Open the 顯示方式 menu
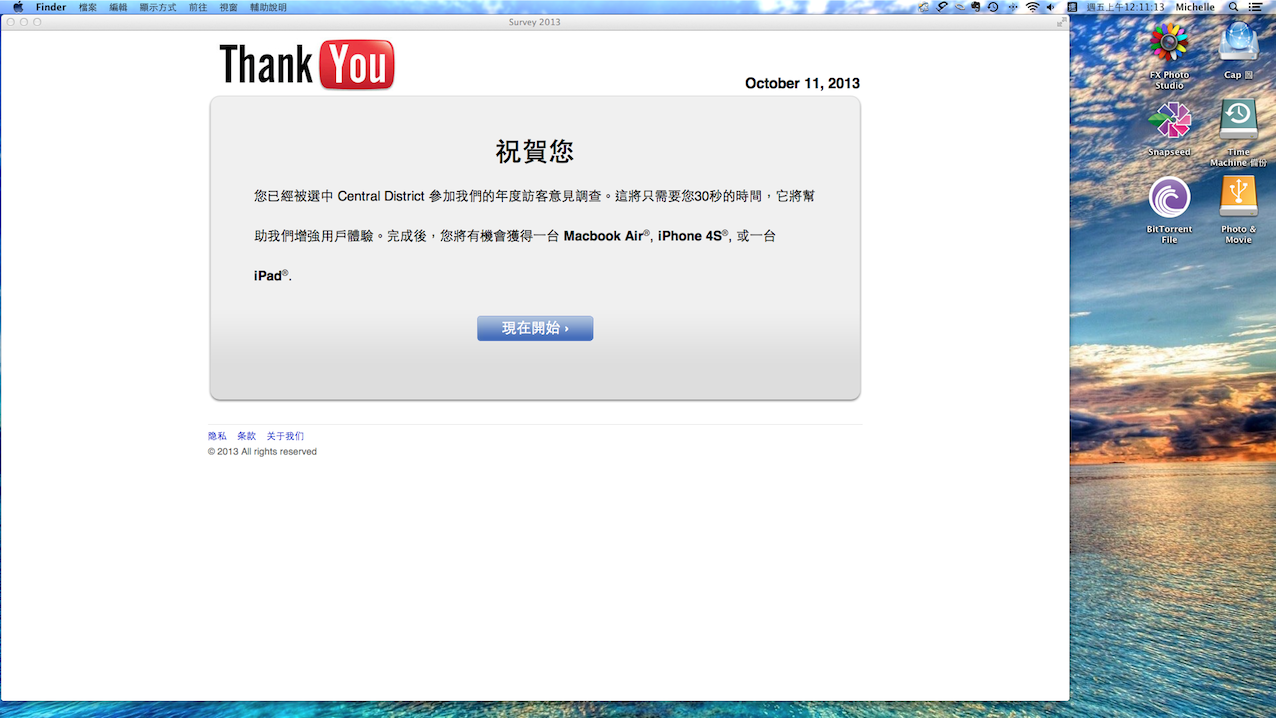 pyautogui.click(x=158, y=7)
